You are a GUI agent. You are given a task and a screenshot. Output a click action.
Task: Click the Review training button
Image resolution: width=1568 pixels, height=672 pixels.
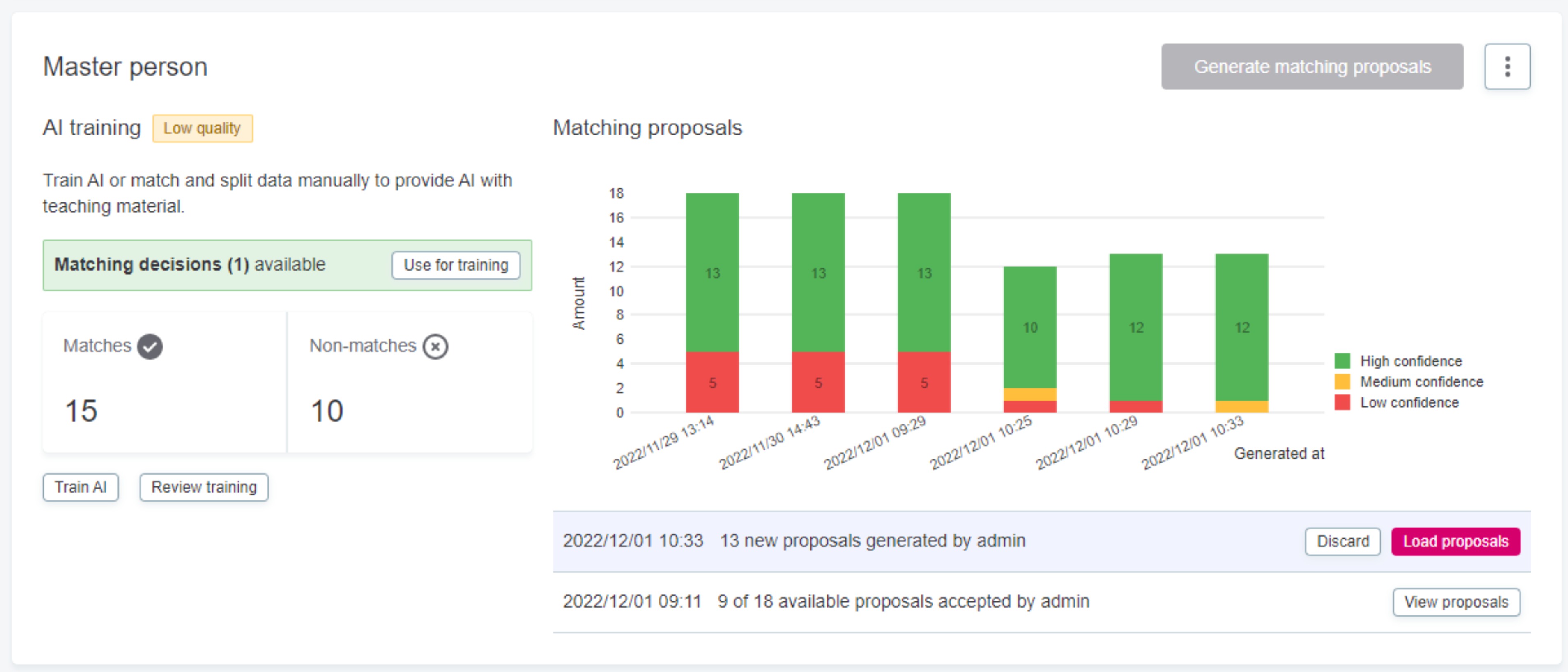tap(203, 486)
